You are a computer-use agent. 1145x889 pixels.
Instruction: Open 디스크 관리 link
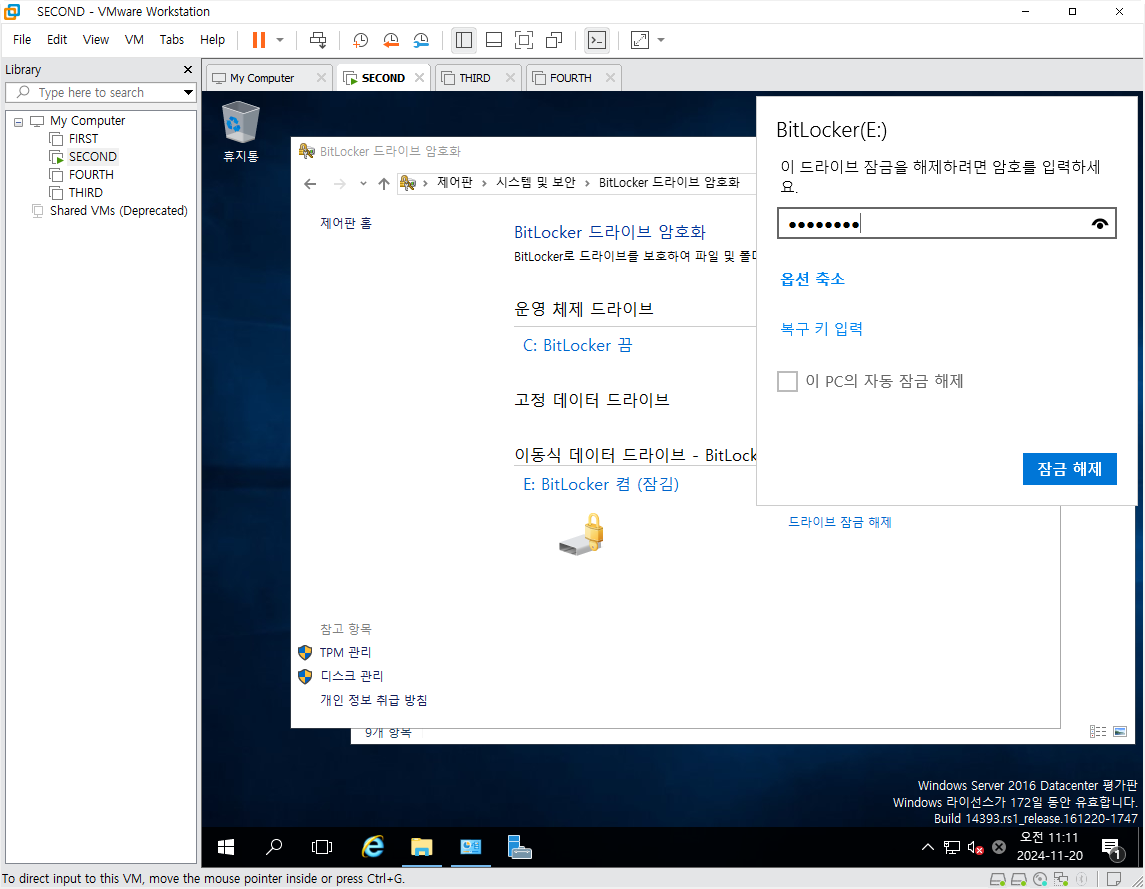(351, 676)
